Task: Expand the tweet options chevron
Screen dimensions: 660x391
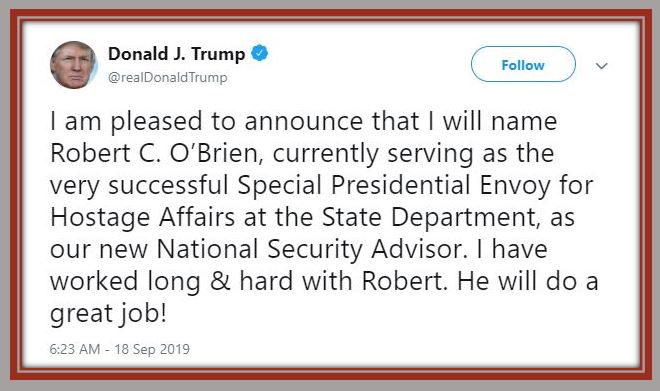Action: click(602, 66)
